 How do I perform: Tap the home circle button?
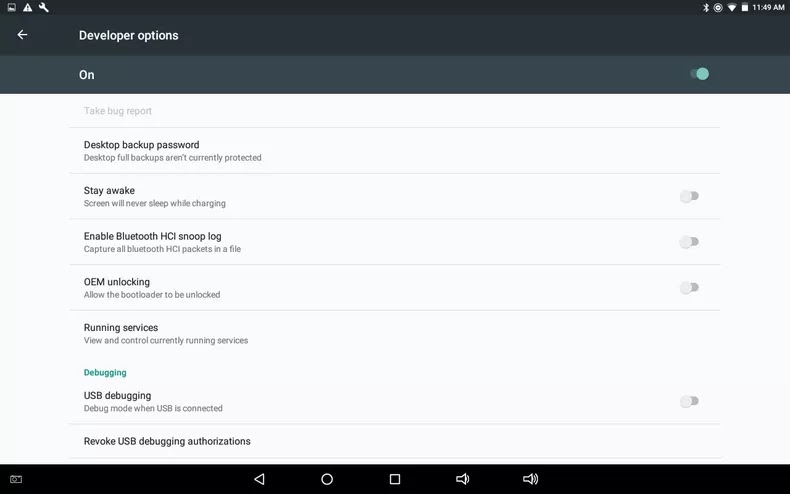point(327,479)
